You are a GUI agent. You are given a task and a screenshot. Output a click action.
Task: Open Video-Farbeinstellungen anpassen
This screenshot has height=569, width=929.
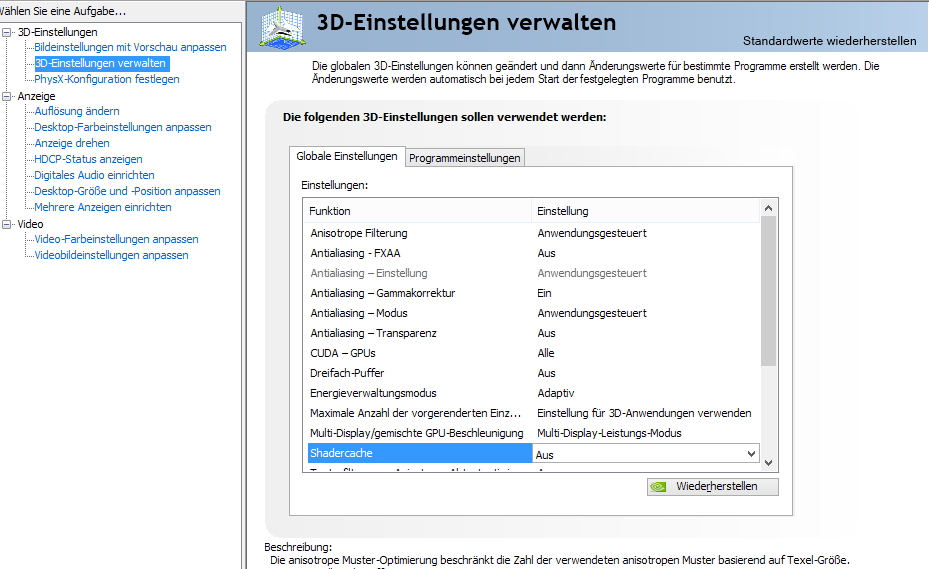pos(116,239)
